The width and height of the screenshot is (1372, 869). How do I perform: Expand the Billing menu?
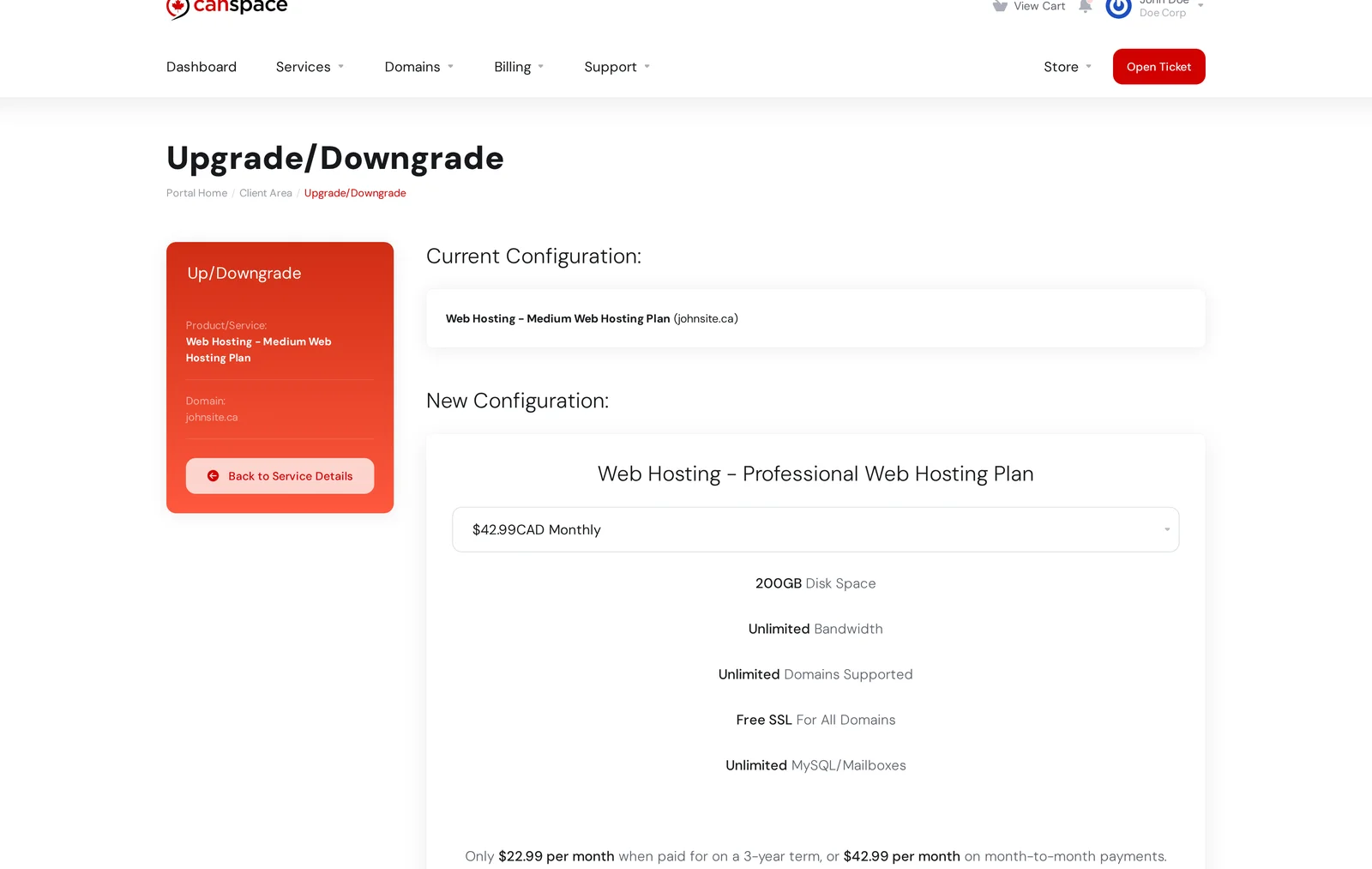519,67
